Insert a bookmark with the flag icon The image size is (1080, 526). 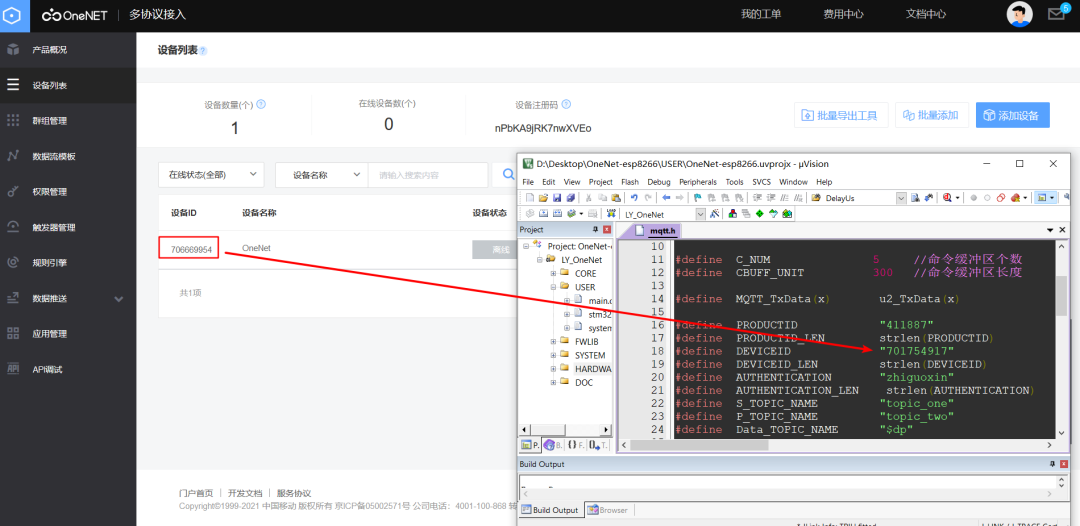(x=698, y=198)
